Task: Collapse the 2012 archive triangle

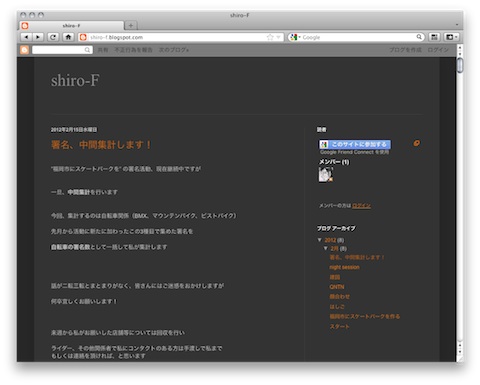Action: 320,240
